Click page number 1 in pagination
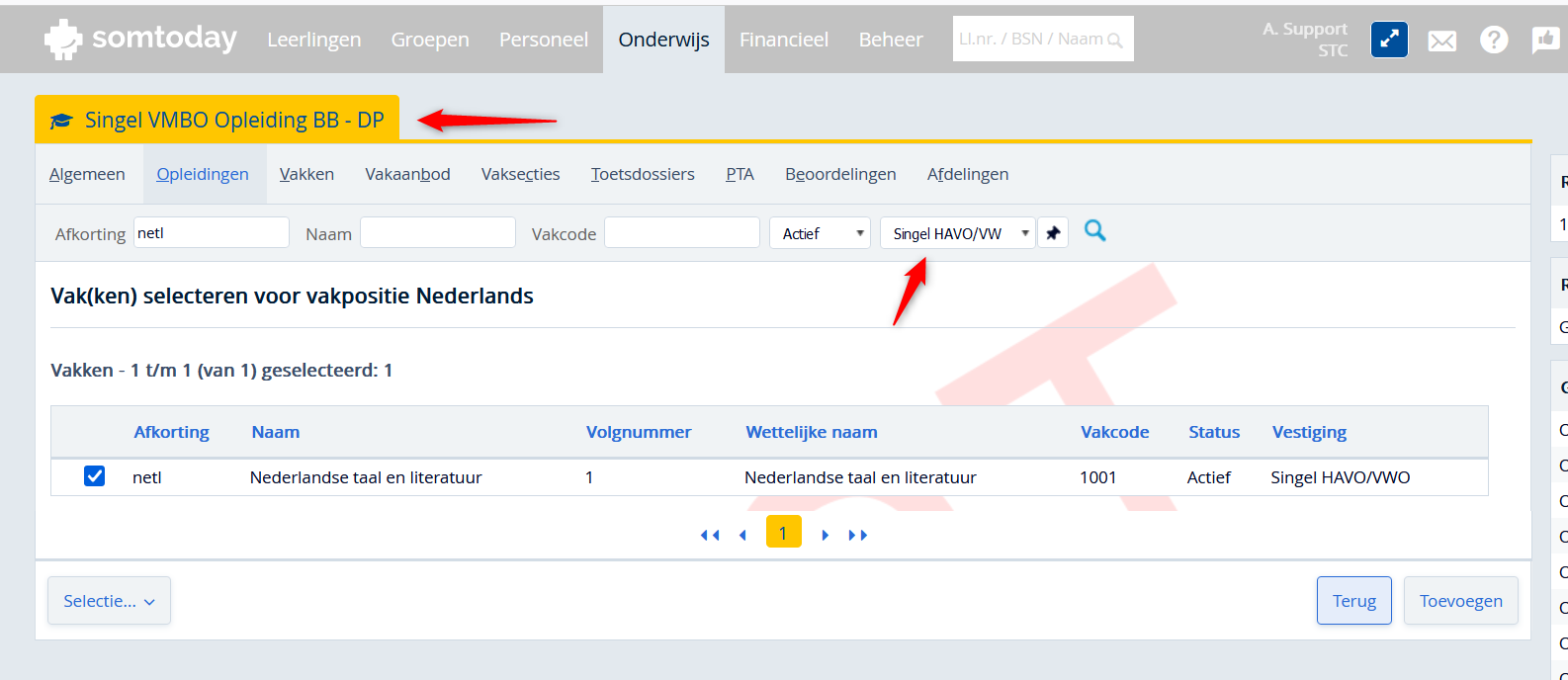Image resolution: width=1568 pixels, height=680 pixels. click(x=783, y=532)
